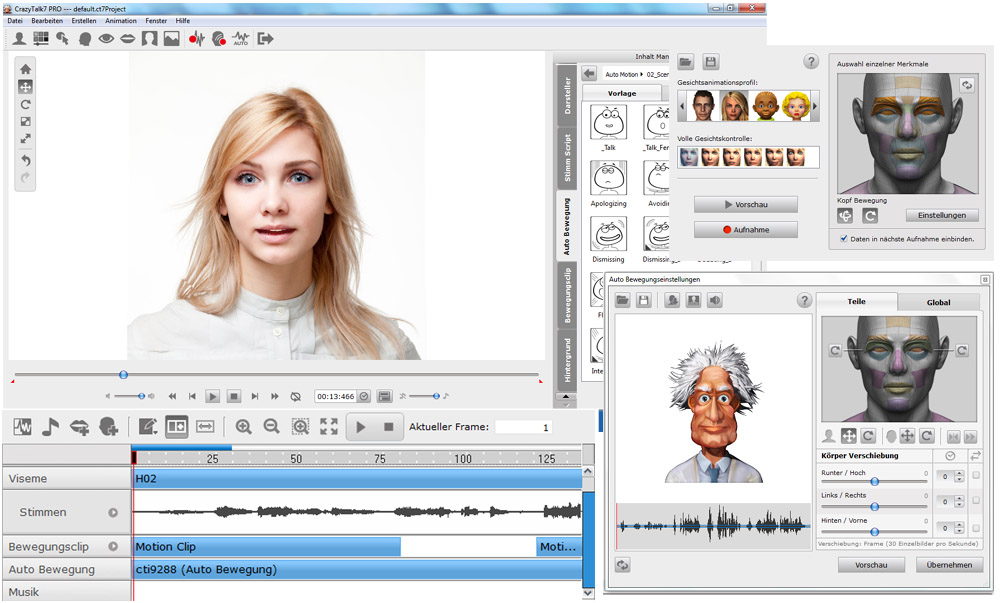Zoom in on the timeline
Viewport: 1000px width, 603px height.
[x=243, y=427]
